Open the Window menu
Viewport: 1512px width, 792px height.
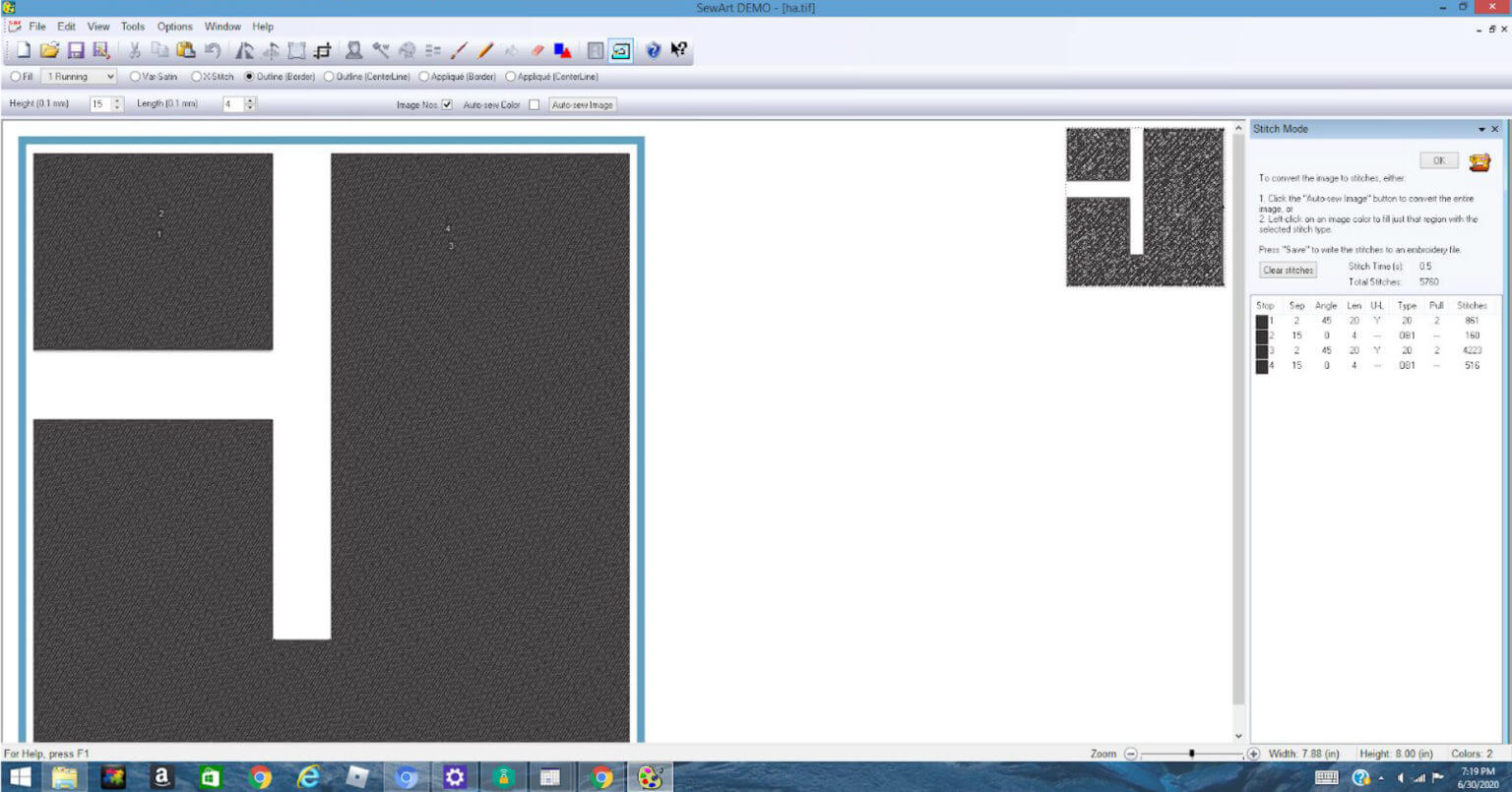point(222,27)
